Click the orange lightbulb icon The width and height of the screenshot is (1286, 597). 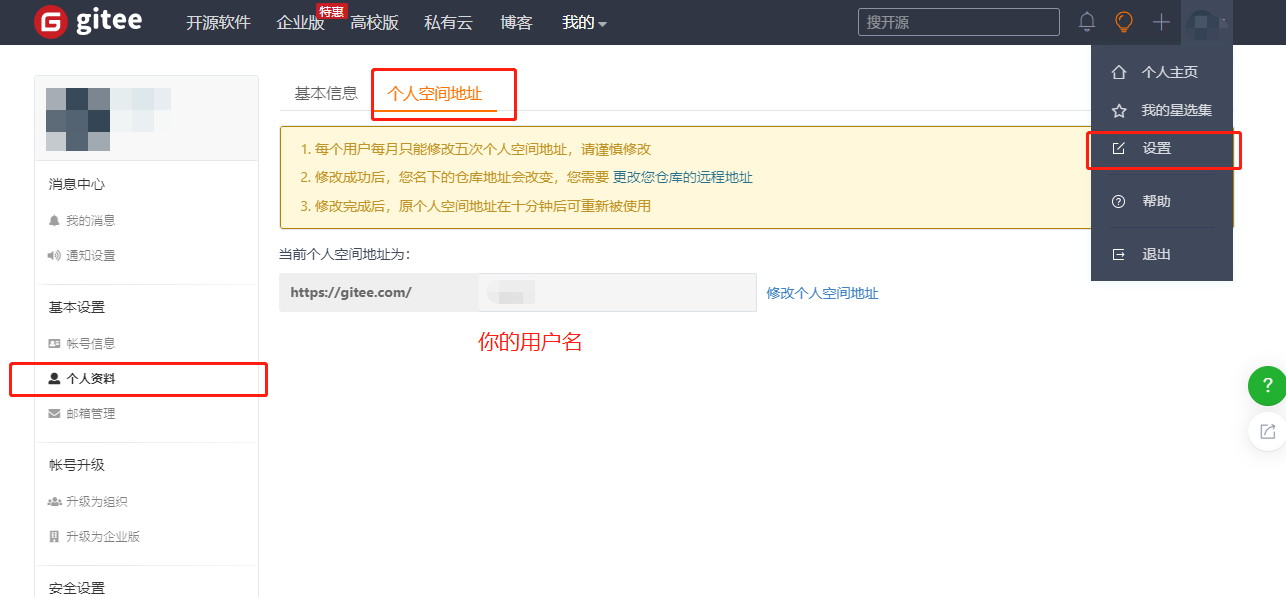click(1124, 22)
